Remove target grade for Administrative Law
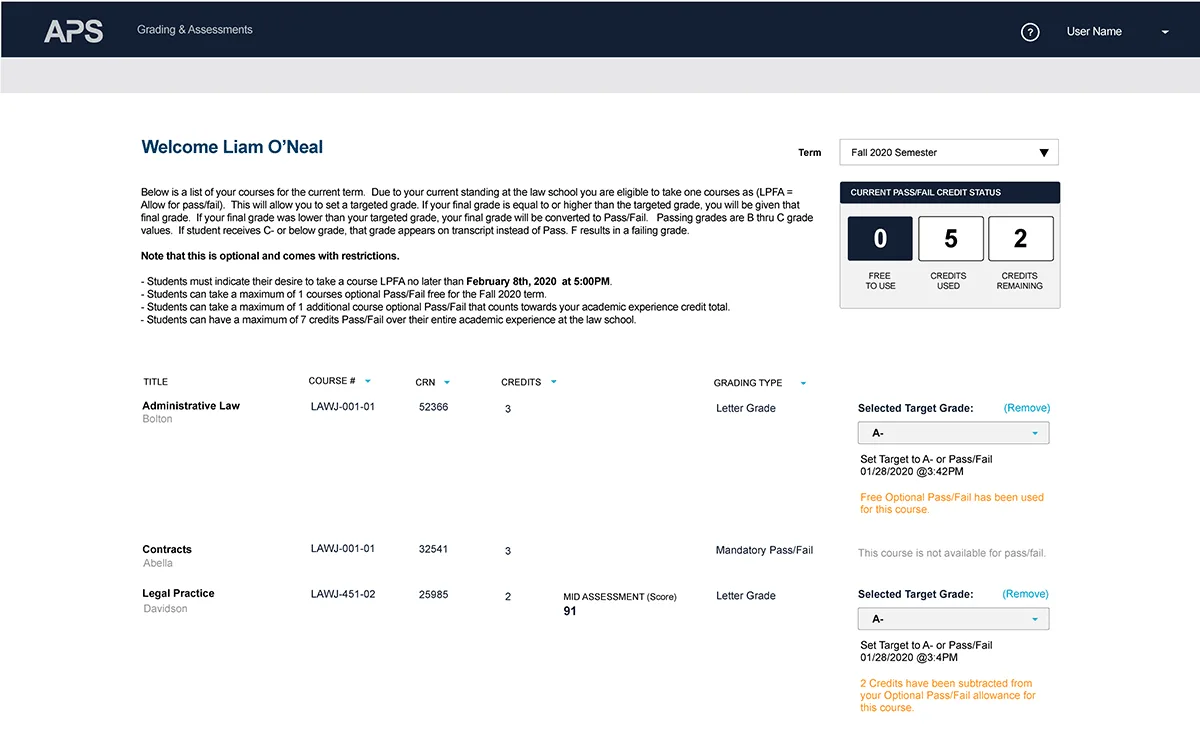This screenshot has width=1200, height=756. [x=1027, y=408]
